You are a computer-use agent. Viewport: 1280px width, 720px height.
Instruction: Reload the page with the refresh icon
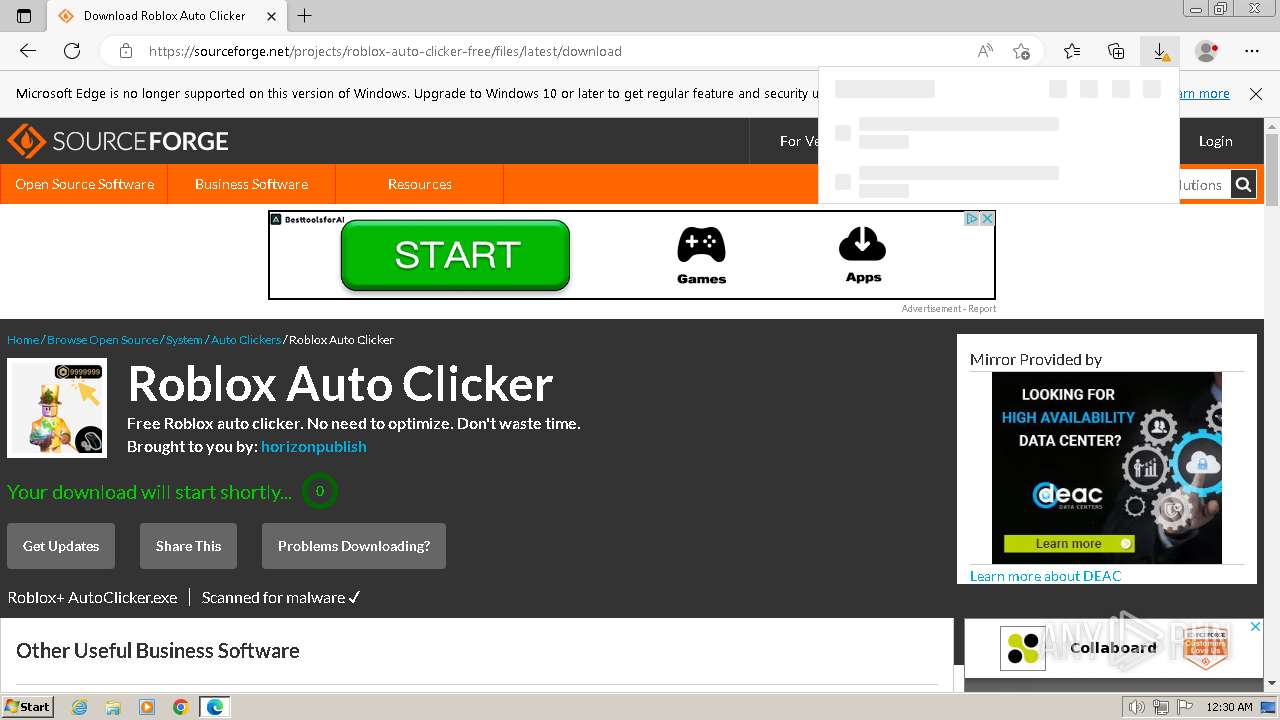point(72,51)
